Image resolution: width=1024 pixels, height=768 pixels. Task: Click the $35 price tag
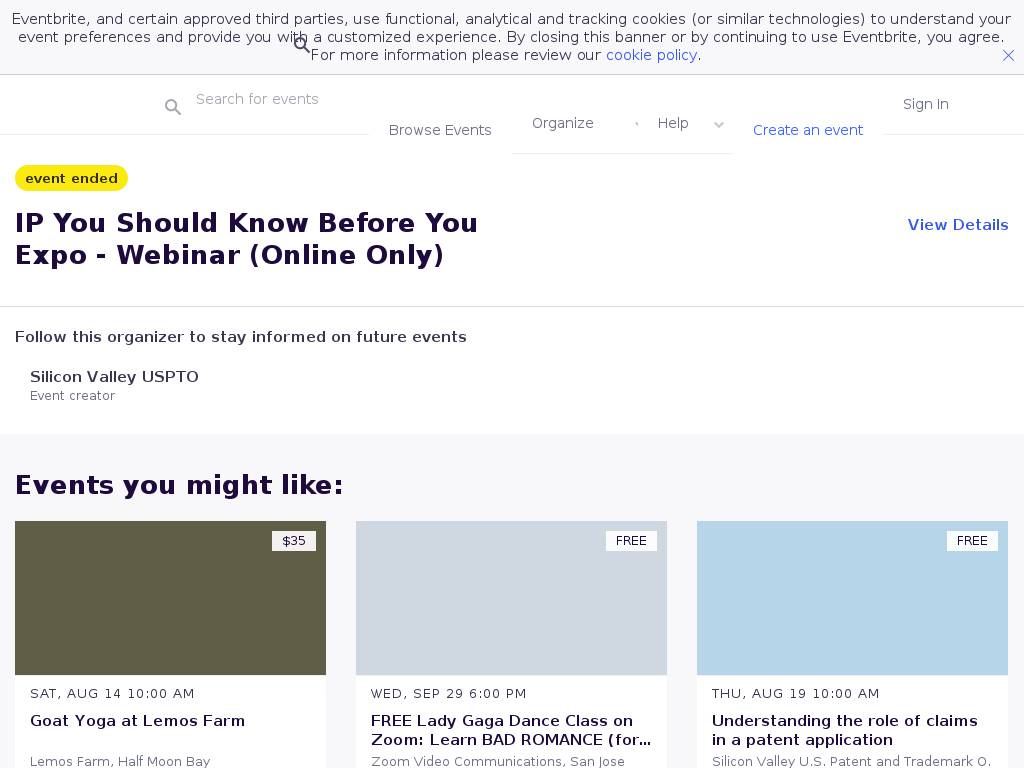294,541
